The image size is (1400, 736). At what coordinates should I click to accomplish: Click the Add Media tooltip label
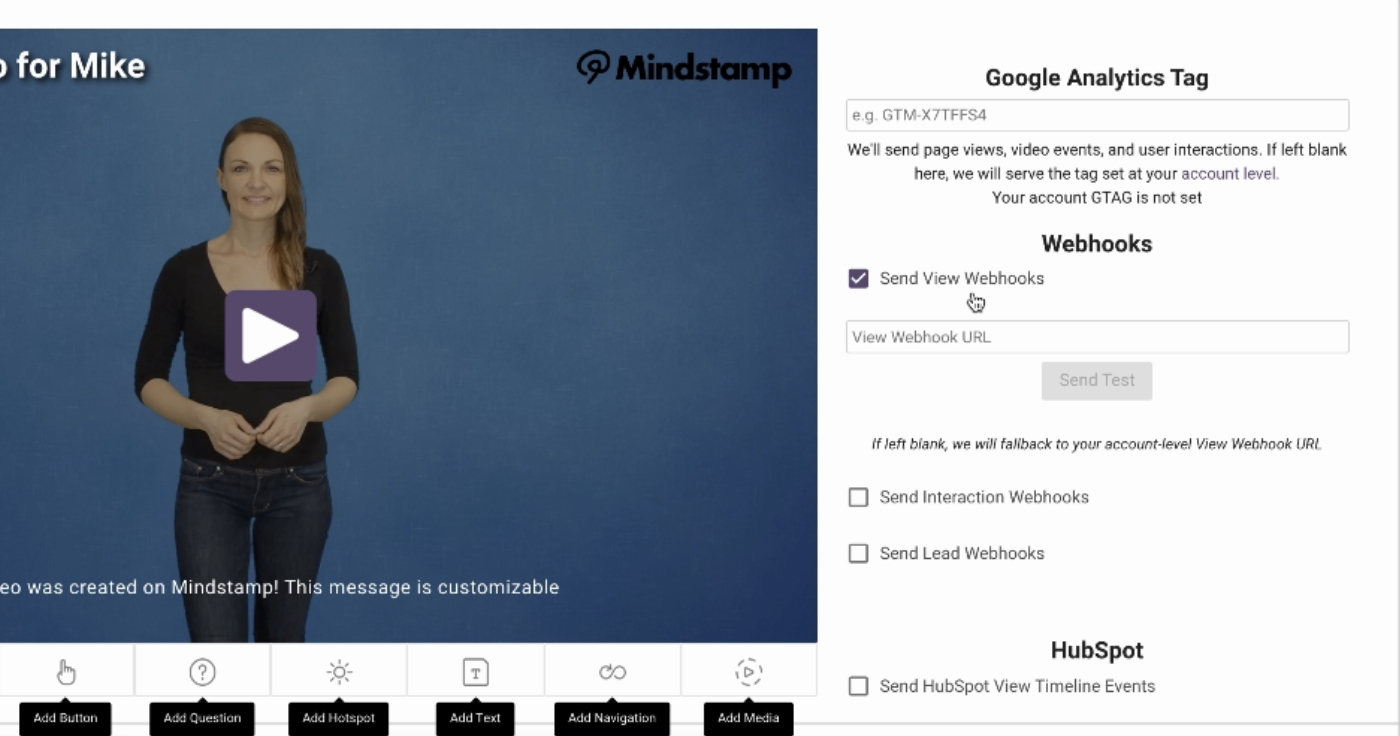748,718
